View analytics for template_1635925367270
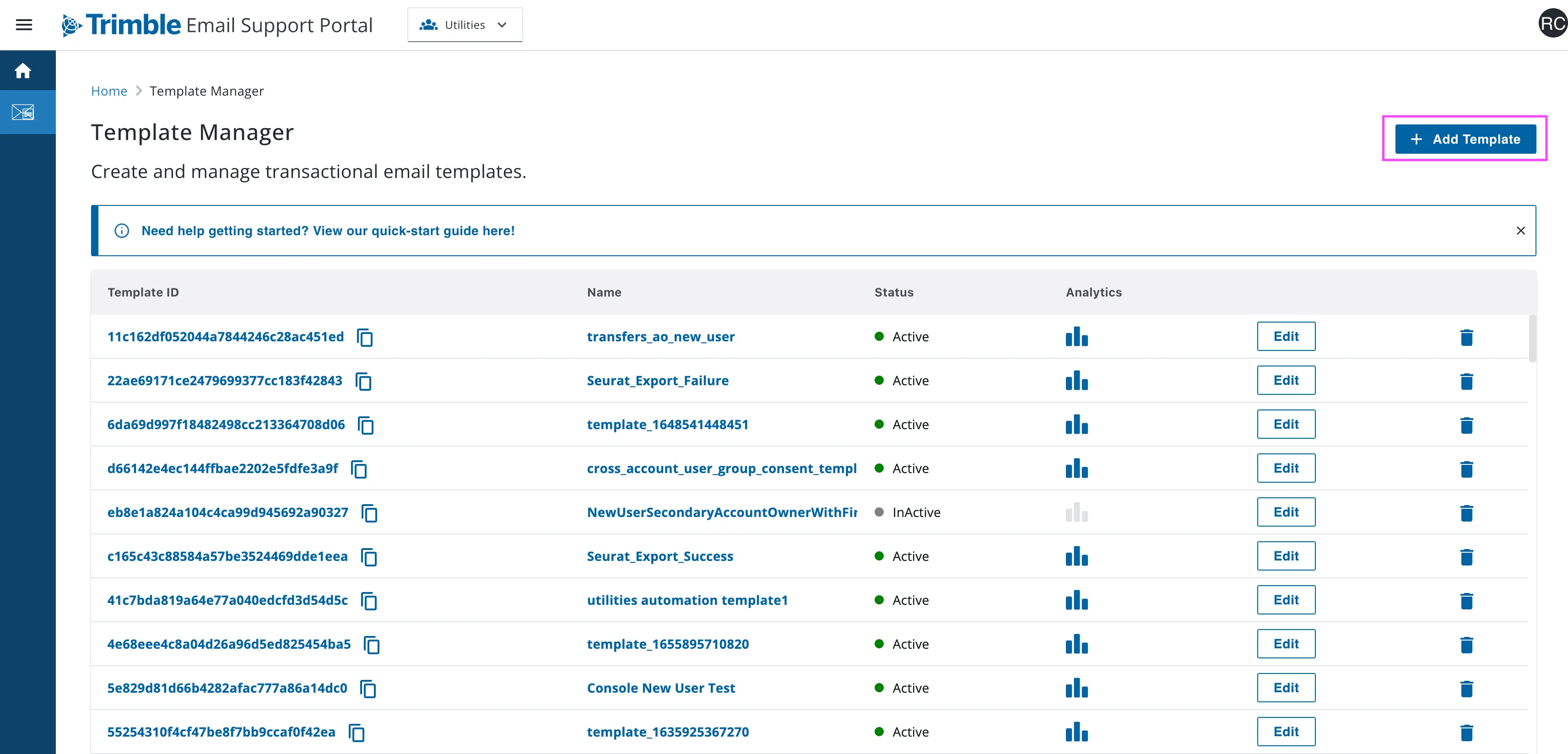1568x754 pixels. coord(1076,732)
